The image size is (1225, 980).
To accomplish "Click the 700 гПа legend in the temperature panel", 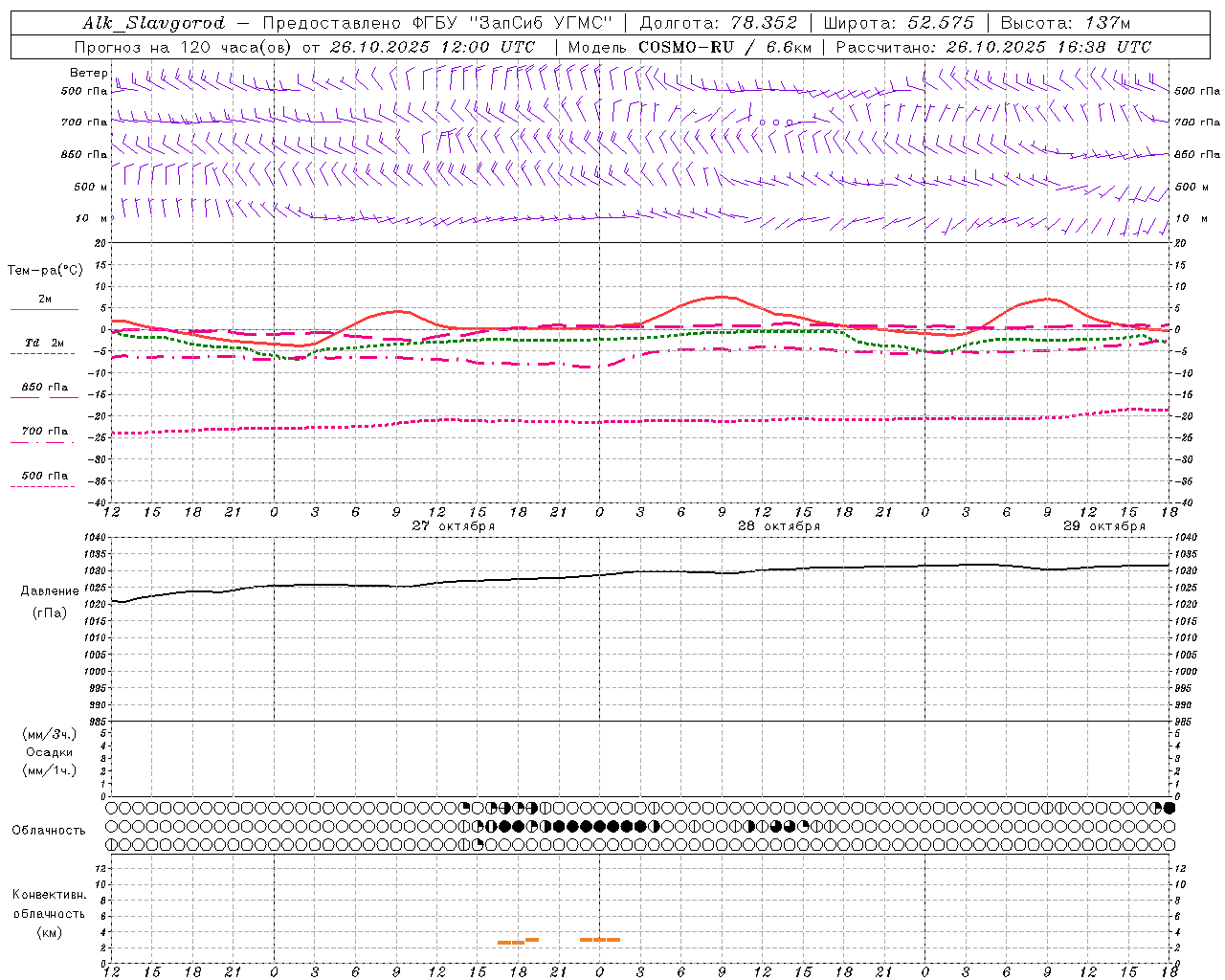I will pos(44,431).
